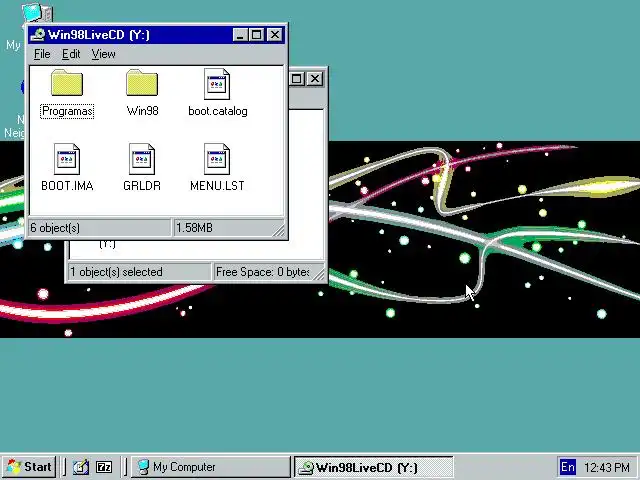
Task: Click the Win98LiveCD (Y:) title bar
Action: point(156,35)
